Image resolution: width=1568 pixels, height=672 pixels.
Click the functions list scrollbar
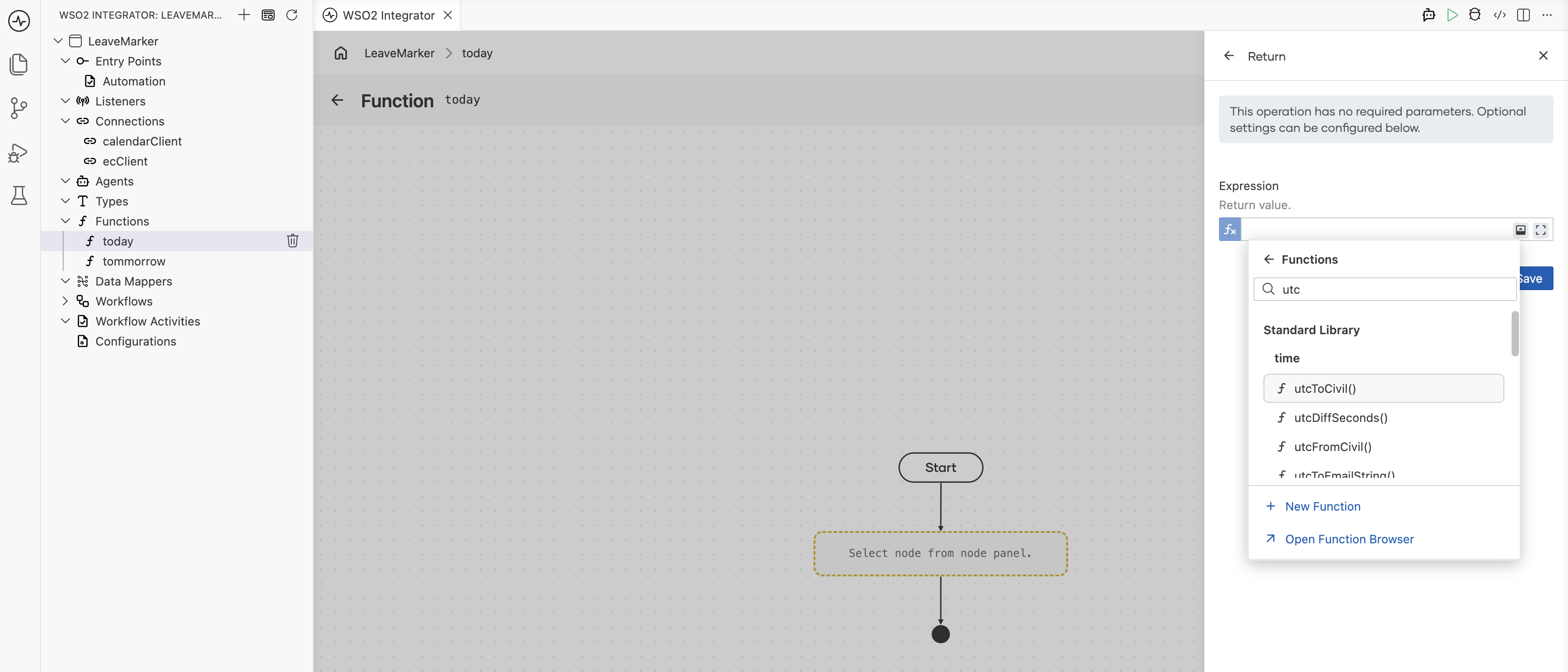click(1514, 334)
